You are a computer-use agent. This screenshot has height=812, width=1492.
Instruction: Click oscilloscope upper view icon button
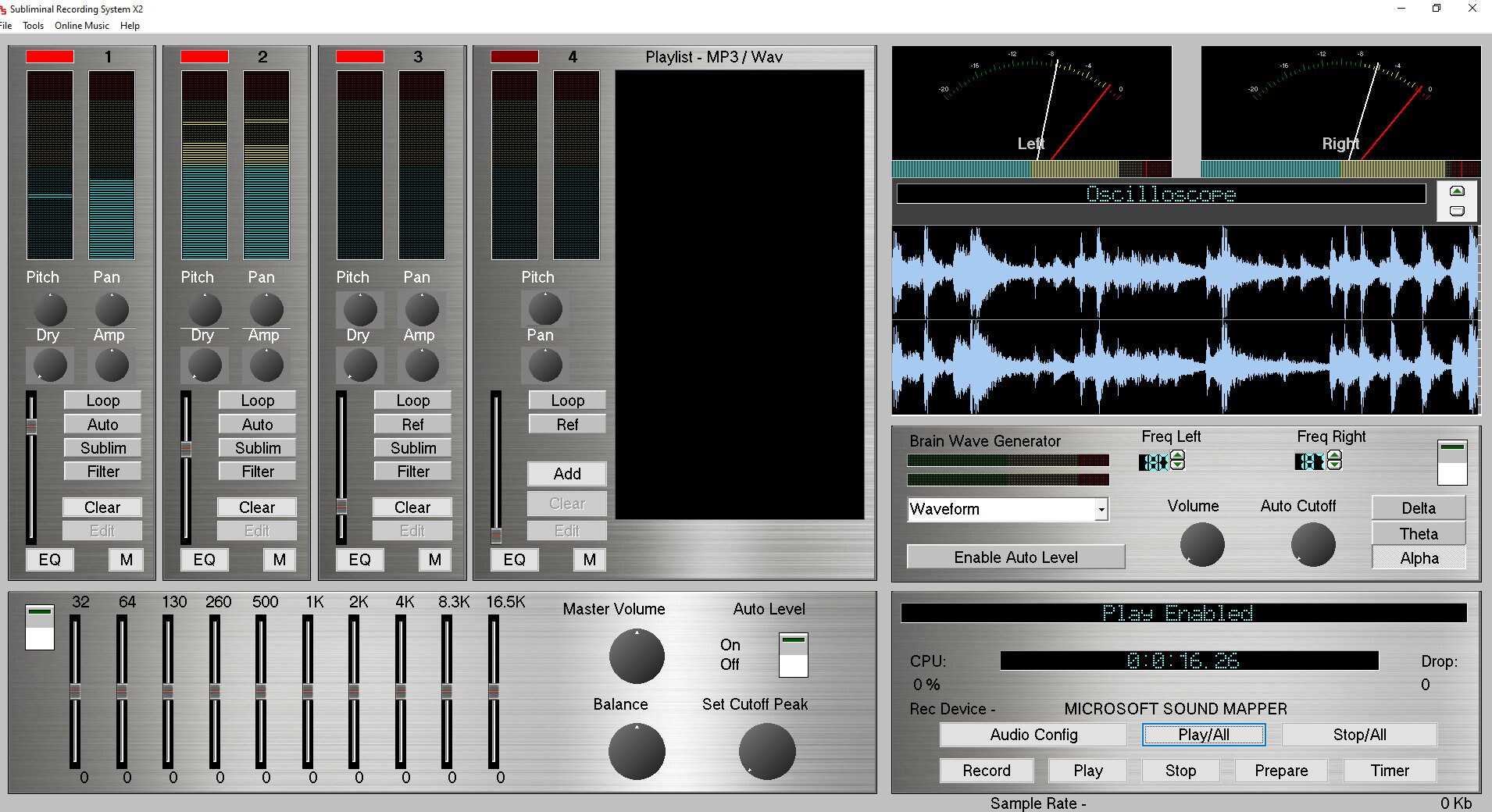click(x=1457, y=191)
